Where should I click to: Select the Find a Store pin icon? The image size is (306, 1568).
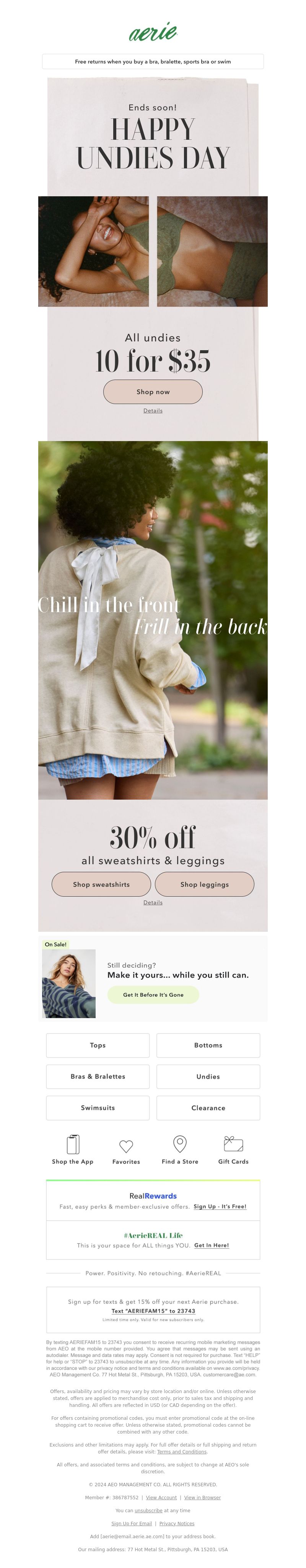[x=180, y=1144]
